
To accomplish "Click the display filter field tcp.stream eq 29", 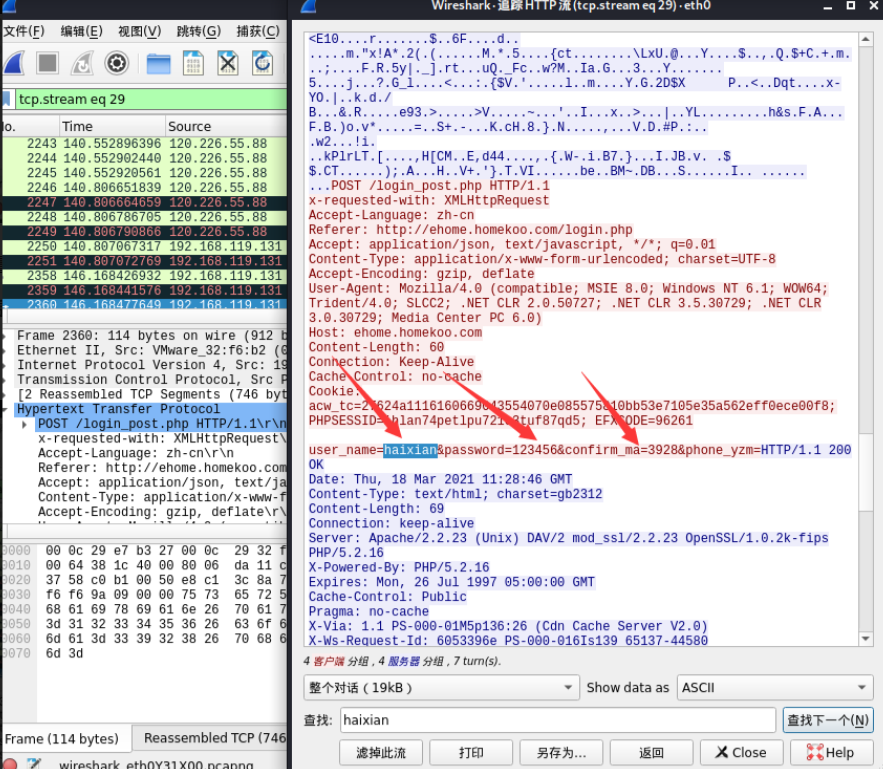I will click(150, 99).
